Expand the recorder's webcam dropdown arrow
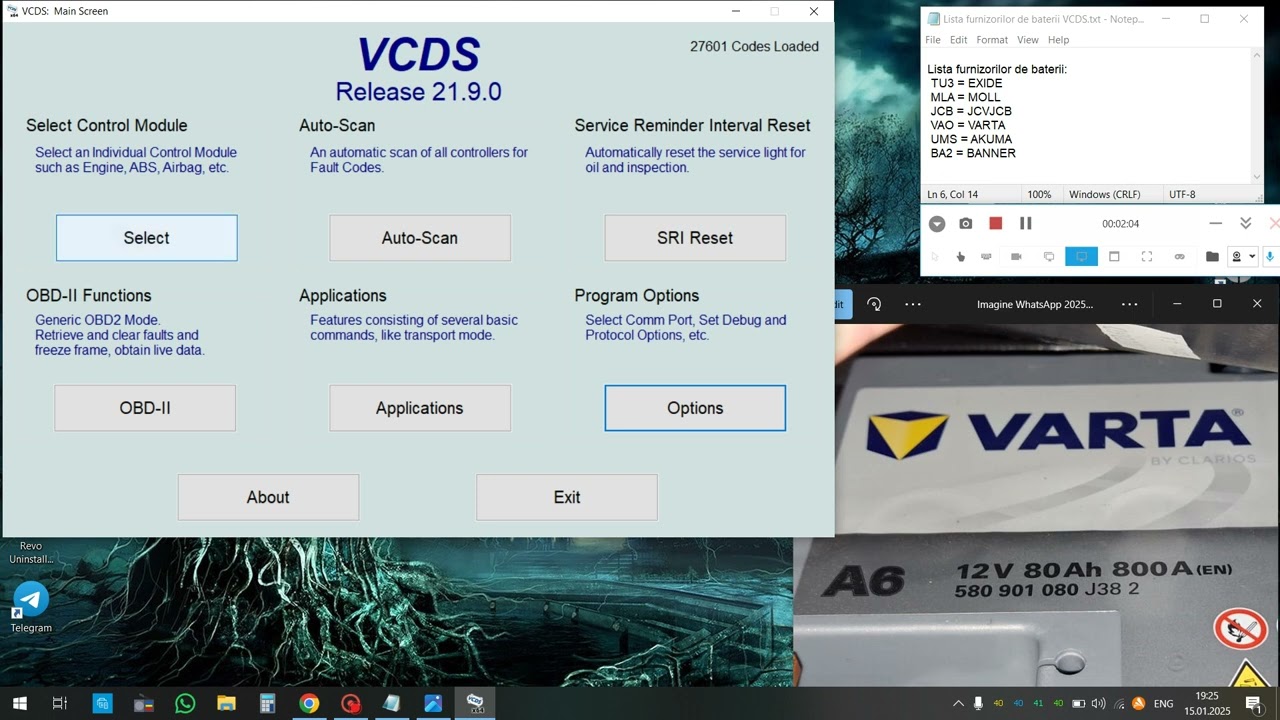1280x720 pixels. [1252, 257]
